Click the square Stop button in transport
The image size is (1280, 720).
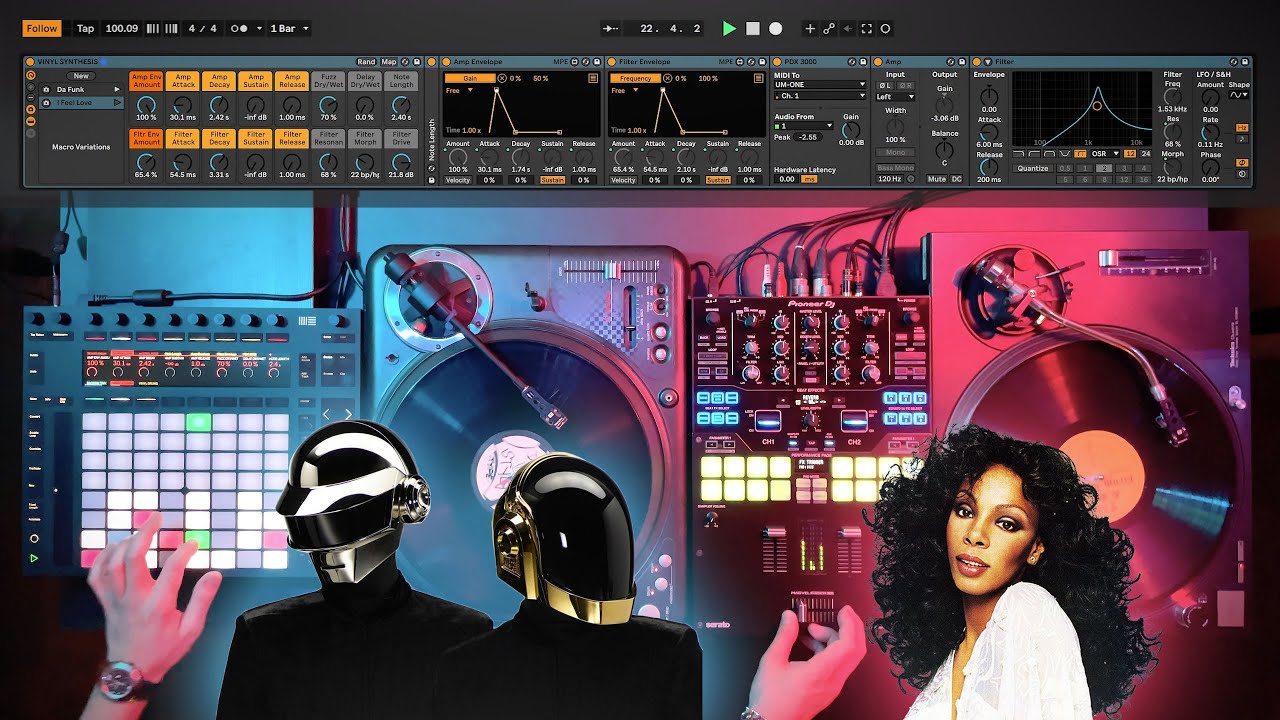pos(753,29)
